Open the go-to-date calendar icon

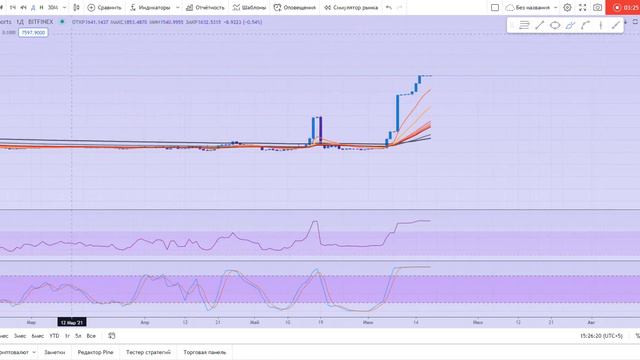111,336
